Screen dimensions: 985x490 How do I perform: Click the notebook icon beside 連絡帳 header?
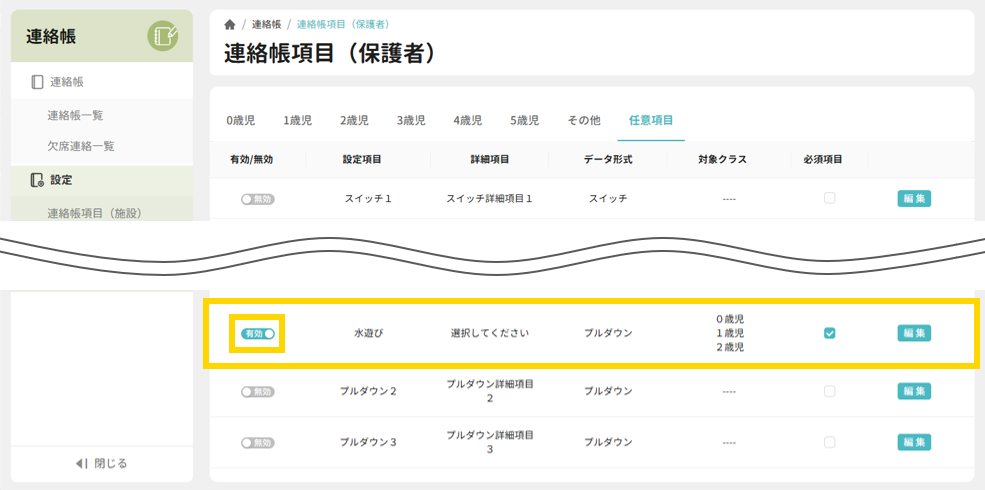(162, 37)
